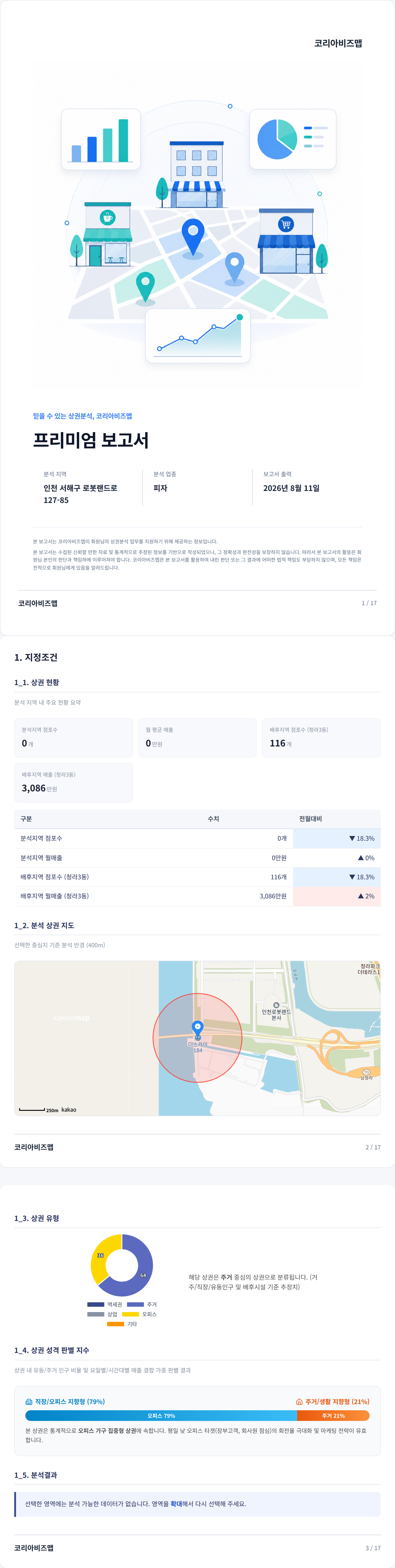Click the 1_3. 상권 유형 heading

(x=36, y=1218)
